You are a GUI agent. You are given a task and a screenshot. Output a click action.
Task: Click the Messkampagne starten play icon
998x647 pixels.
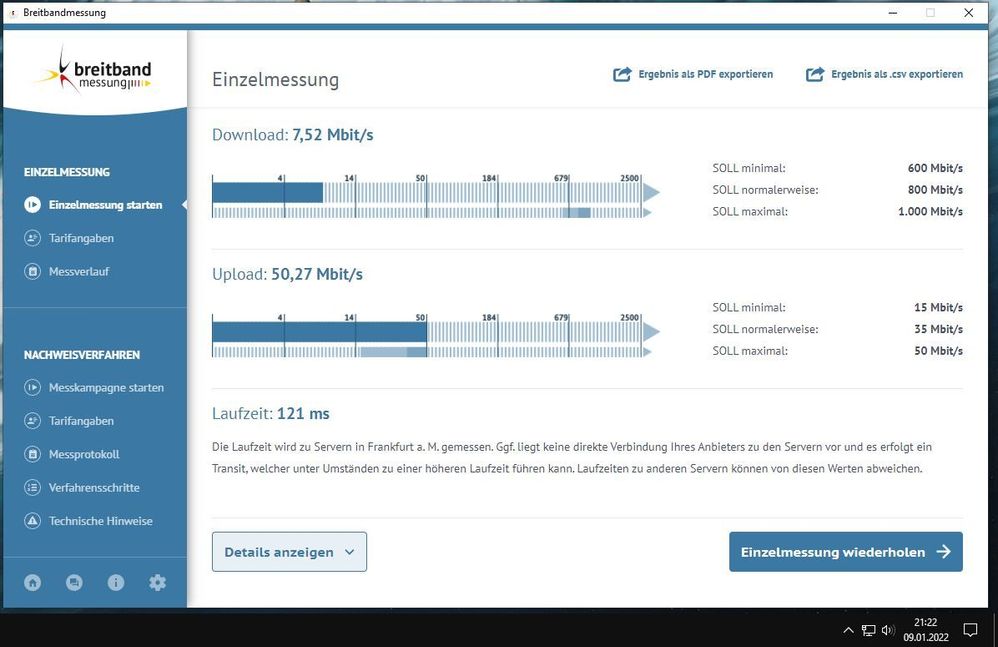[x=32, y=387]
